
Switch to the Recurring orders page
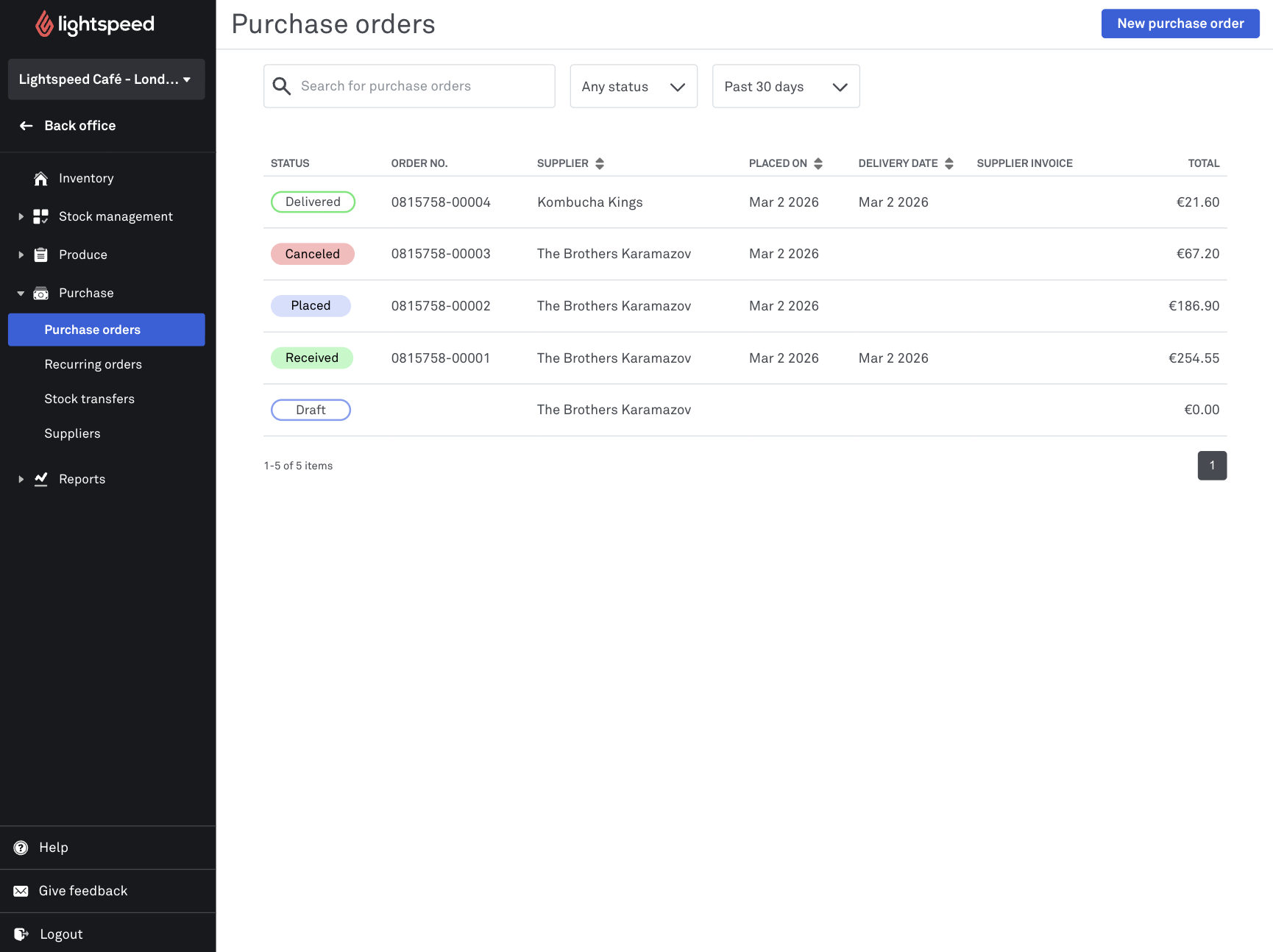pyautogui.click(x=93, y=364)
